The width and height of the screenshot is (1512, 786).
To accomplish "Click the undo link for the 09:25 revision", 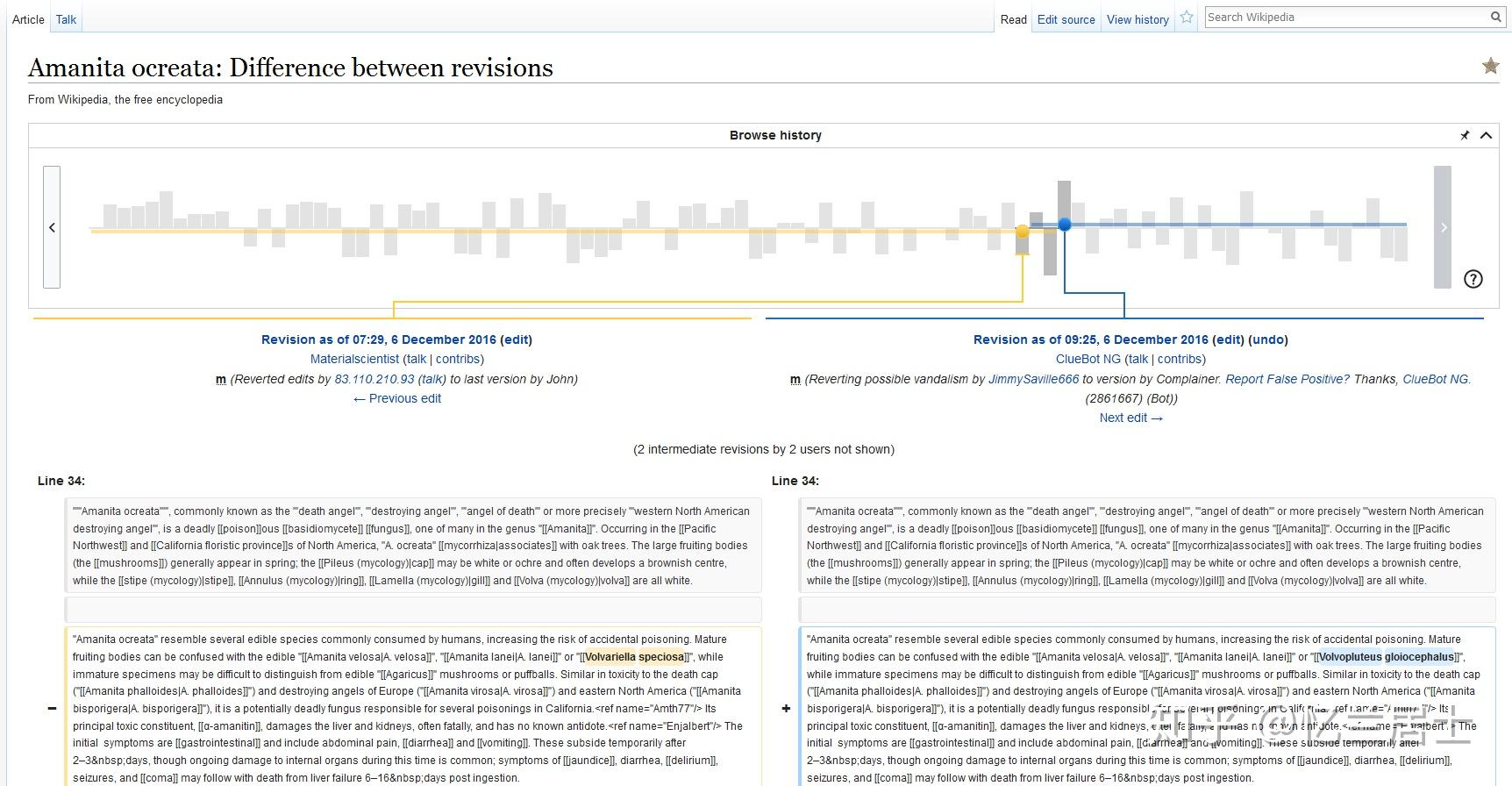I will click(1268, 339).
